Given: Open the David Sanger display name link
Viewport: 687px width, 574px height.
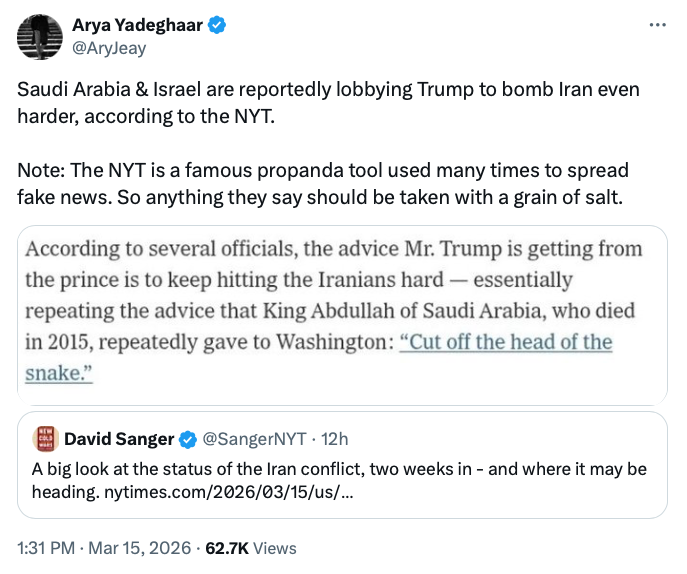Looking at the screenshot, I should tap(119, 438).
